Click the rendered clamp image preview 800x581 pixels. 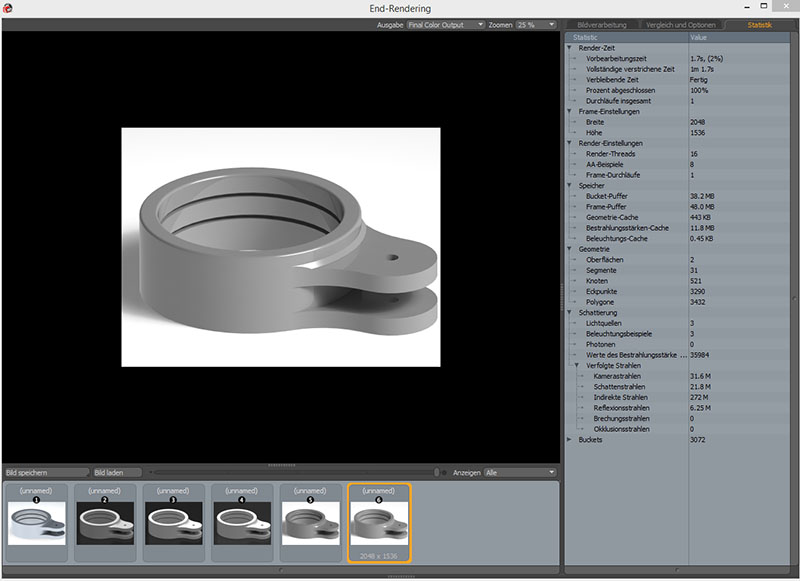pos(281,247)
